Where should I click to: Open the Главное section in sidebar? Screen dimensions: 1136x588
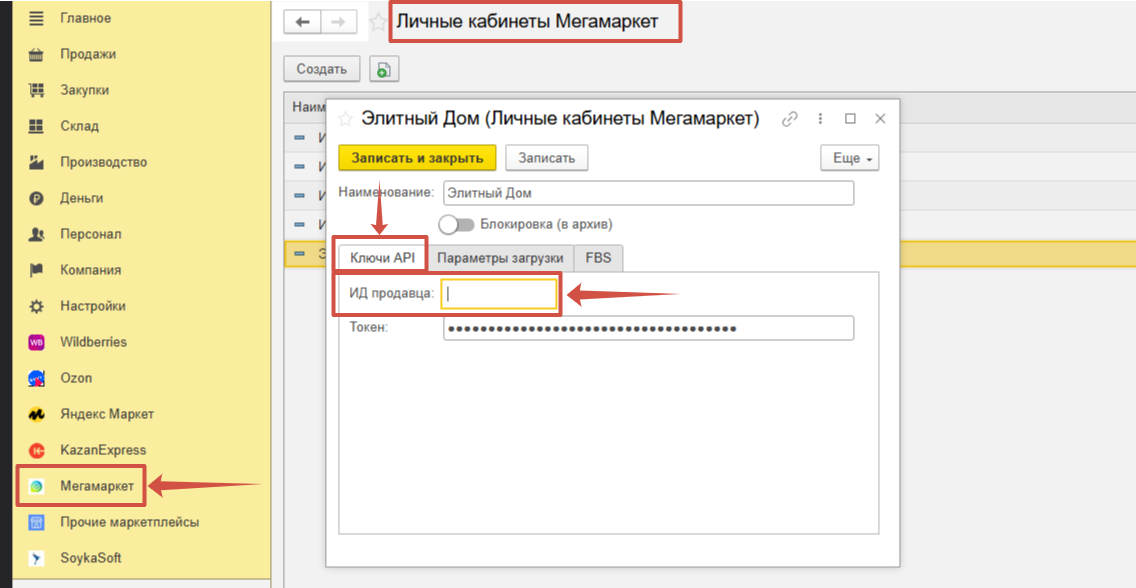[85, 18]
